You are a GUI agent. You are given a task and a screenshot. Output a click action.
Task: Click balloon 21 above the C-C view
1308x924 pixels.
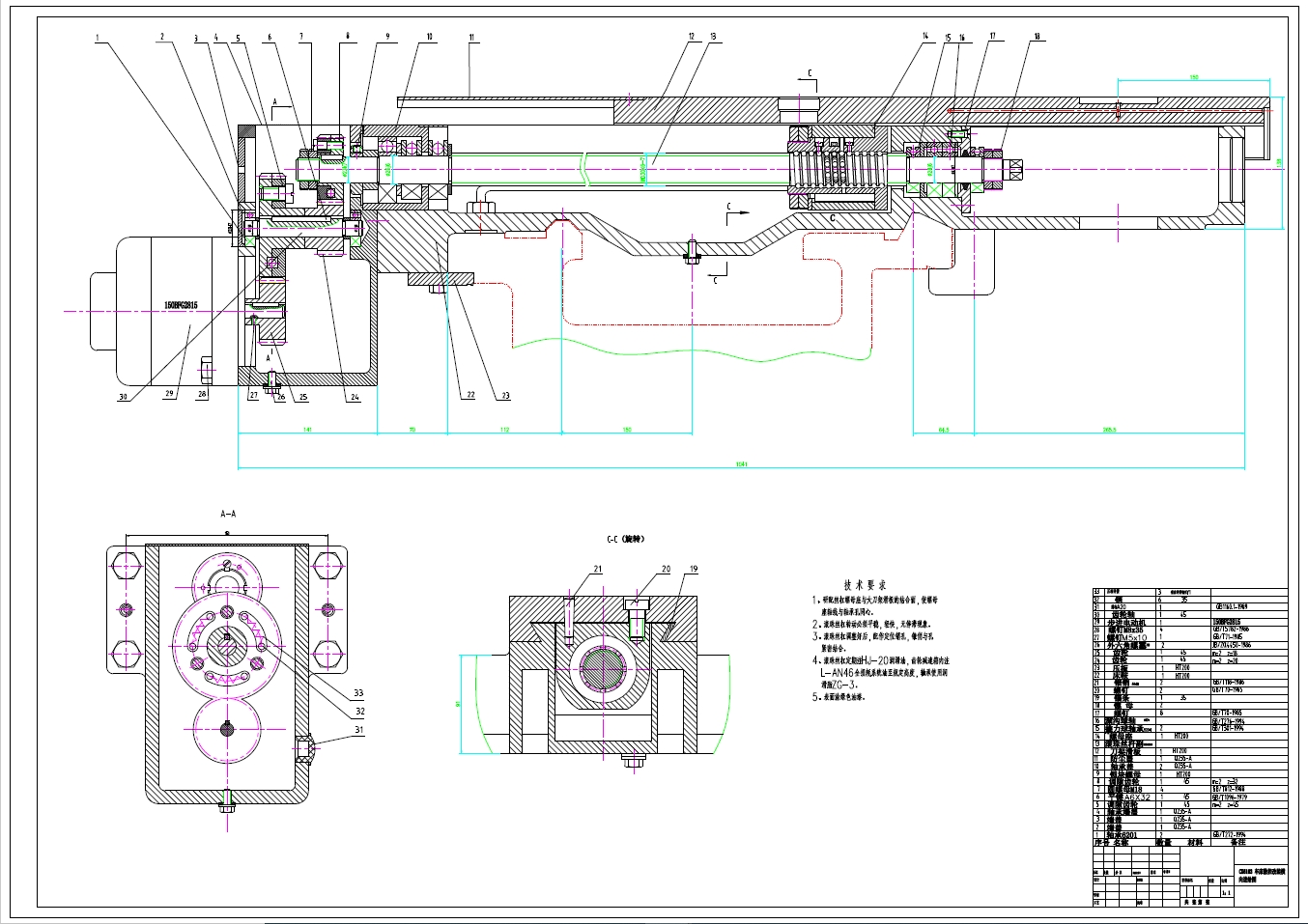click(x=598, y=568)
